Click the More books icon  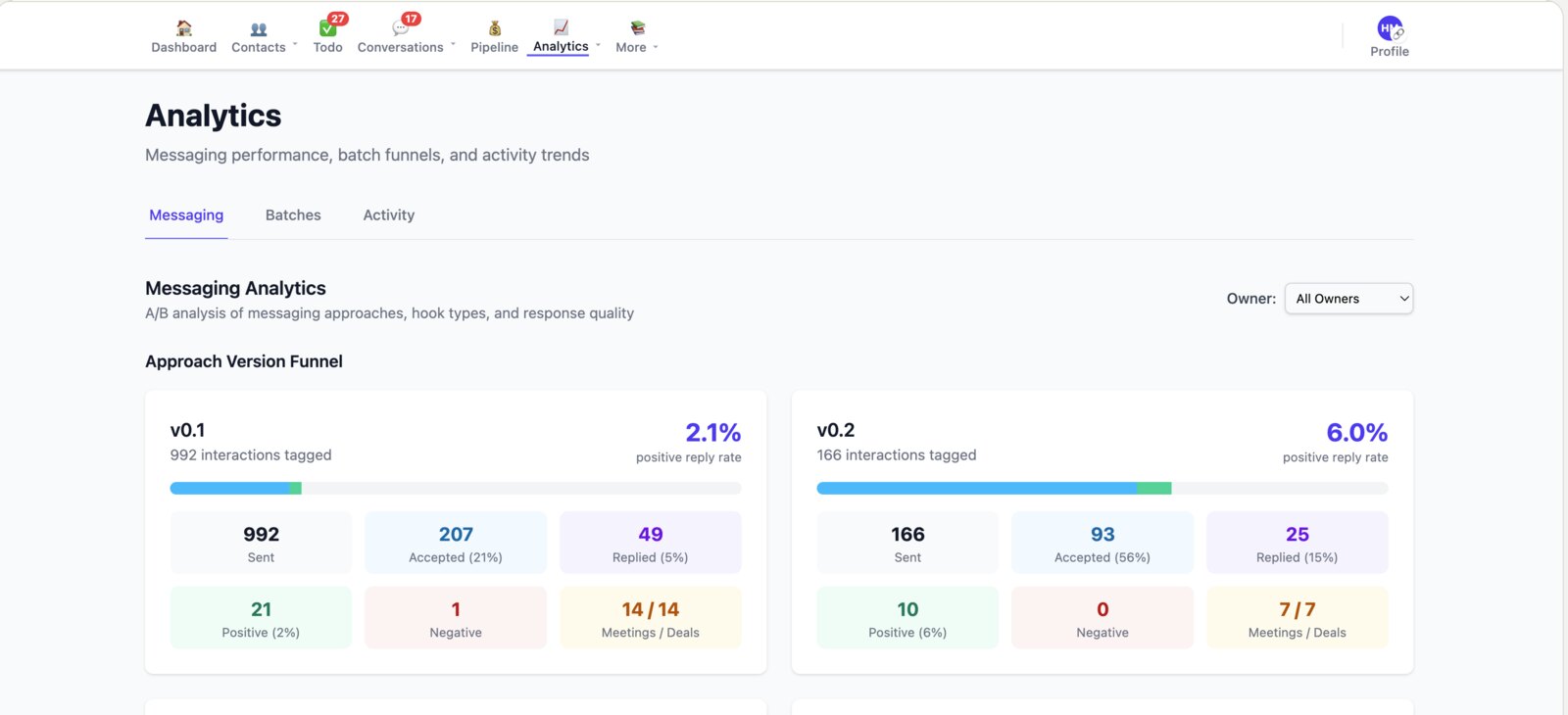(637, 28)
